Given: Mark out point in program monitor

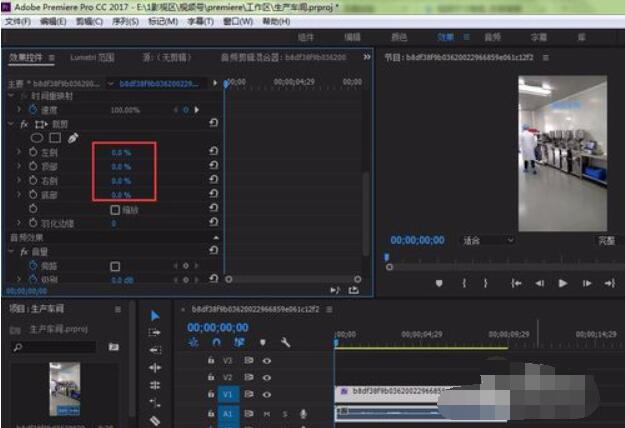Looking at the screenshot, I should pos(485,283).
